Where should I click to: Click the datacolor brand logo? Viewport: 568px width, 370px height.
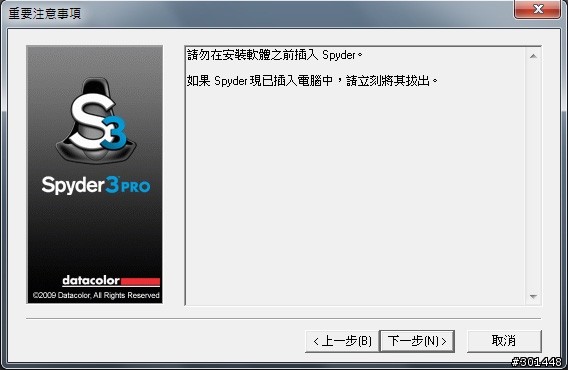pos(111,280)
